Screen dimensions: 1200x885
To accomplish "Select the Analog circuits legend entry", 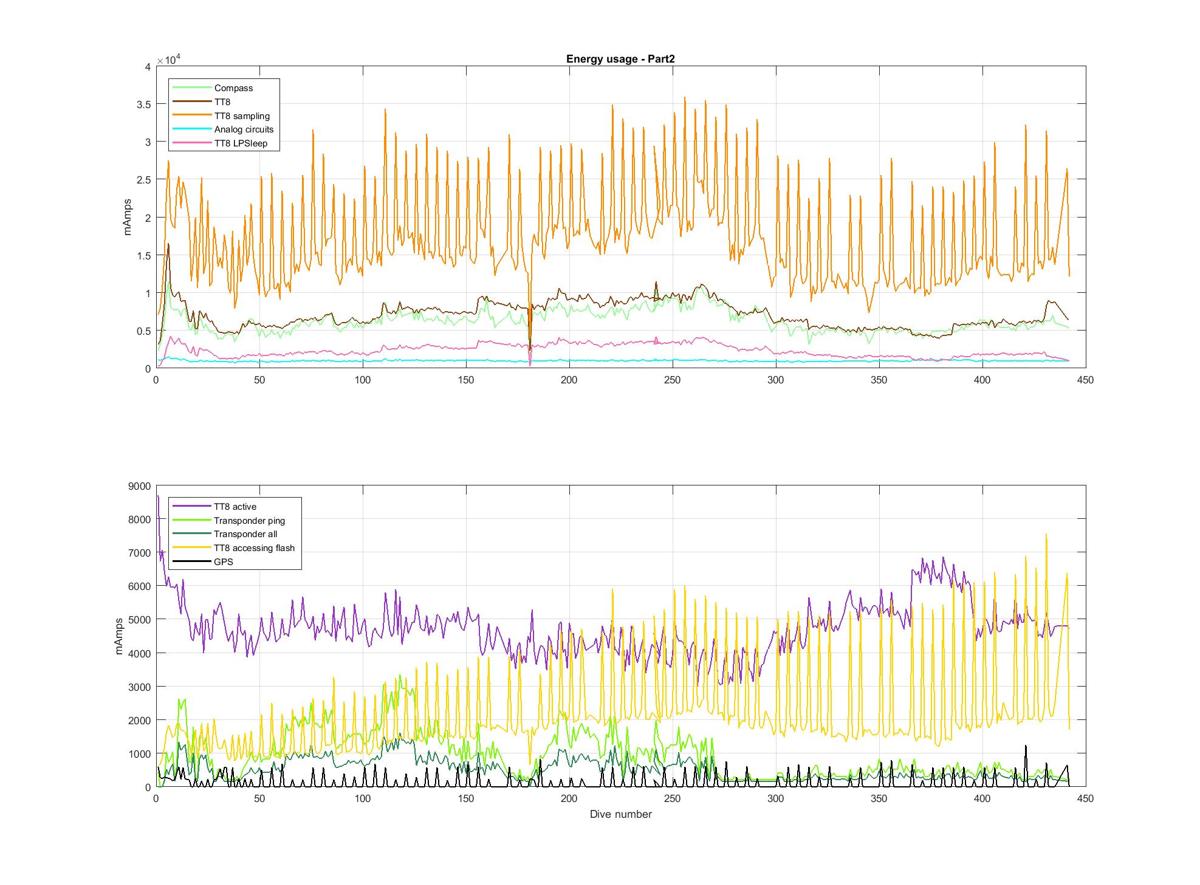I will coord(243,130).
